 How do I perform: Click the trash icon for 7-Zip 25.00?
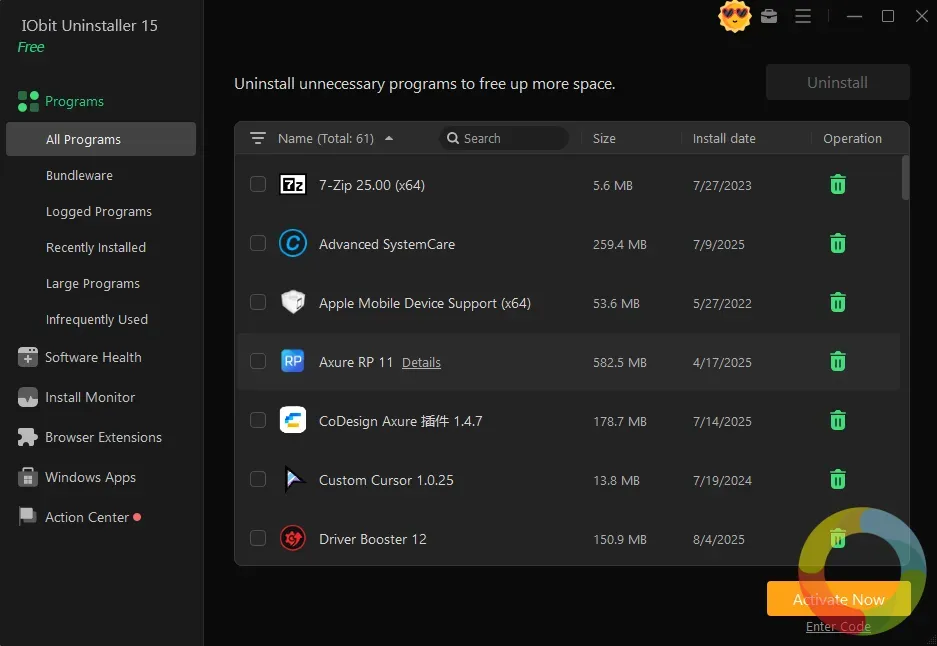(838, 185)
